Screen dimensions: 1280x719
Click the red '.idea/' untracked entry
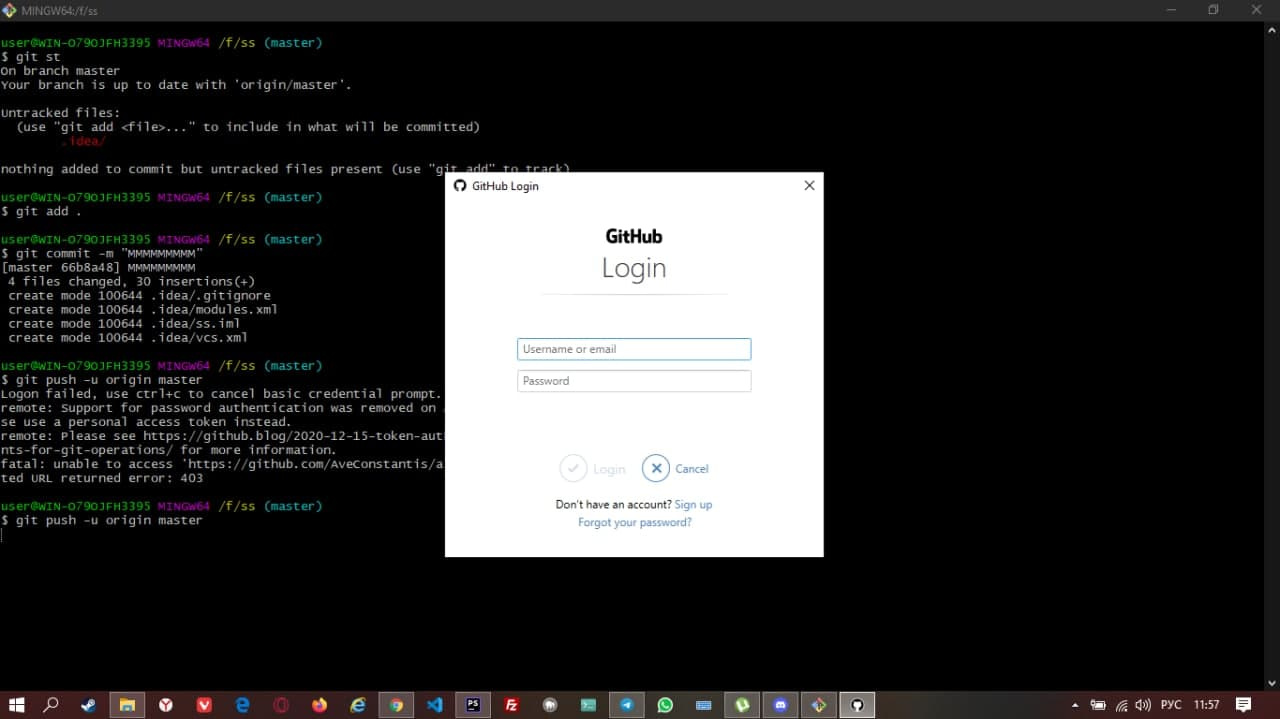[x=84, y=141]
